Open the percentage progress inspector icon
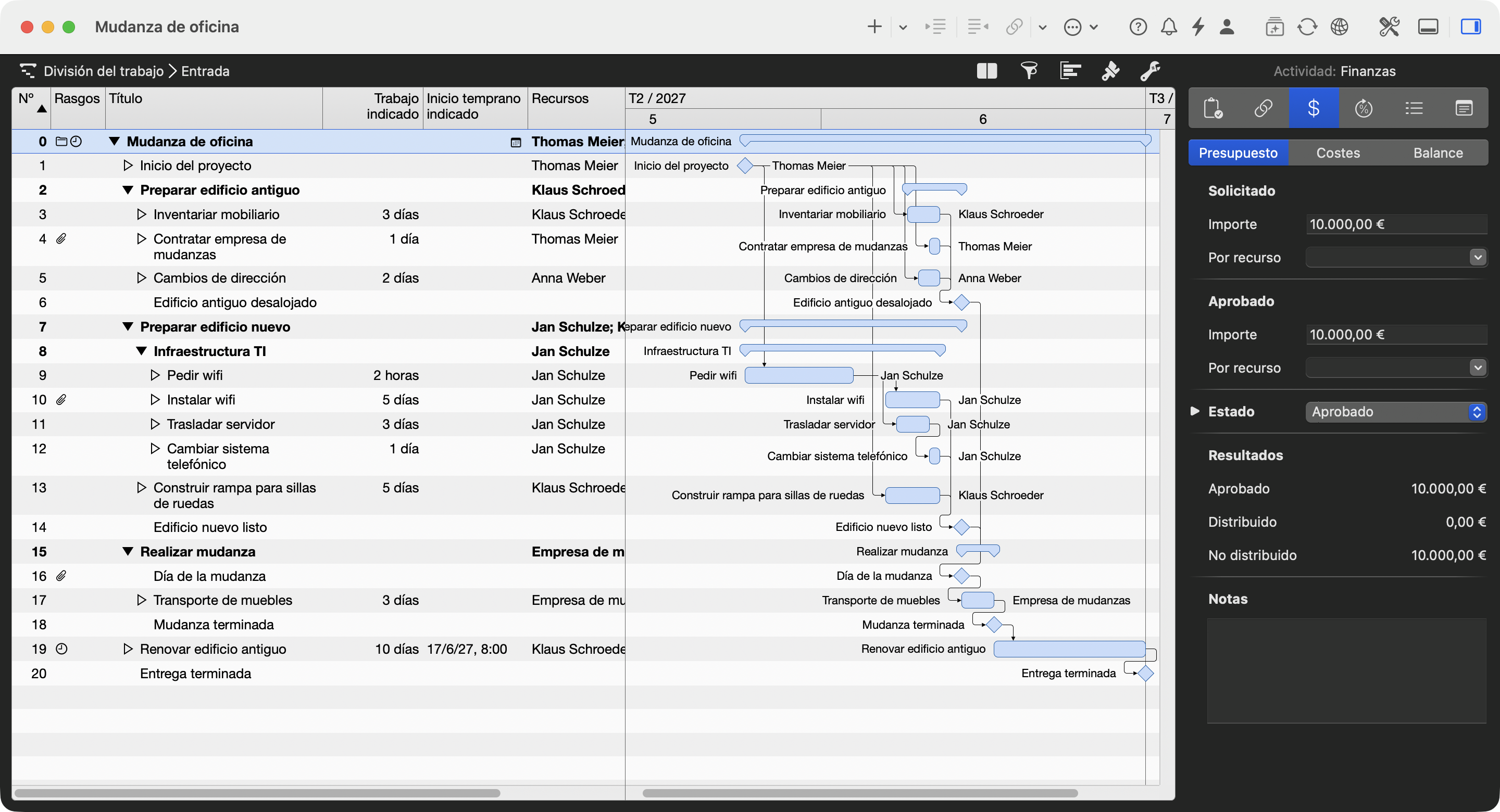The height and width of the screenshot is (812, 1500). [1364, 108]
